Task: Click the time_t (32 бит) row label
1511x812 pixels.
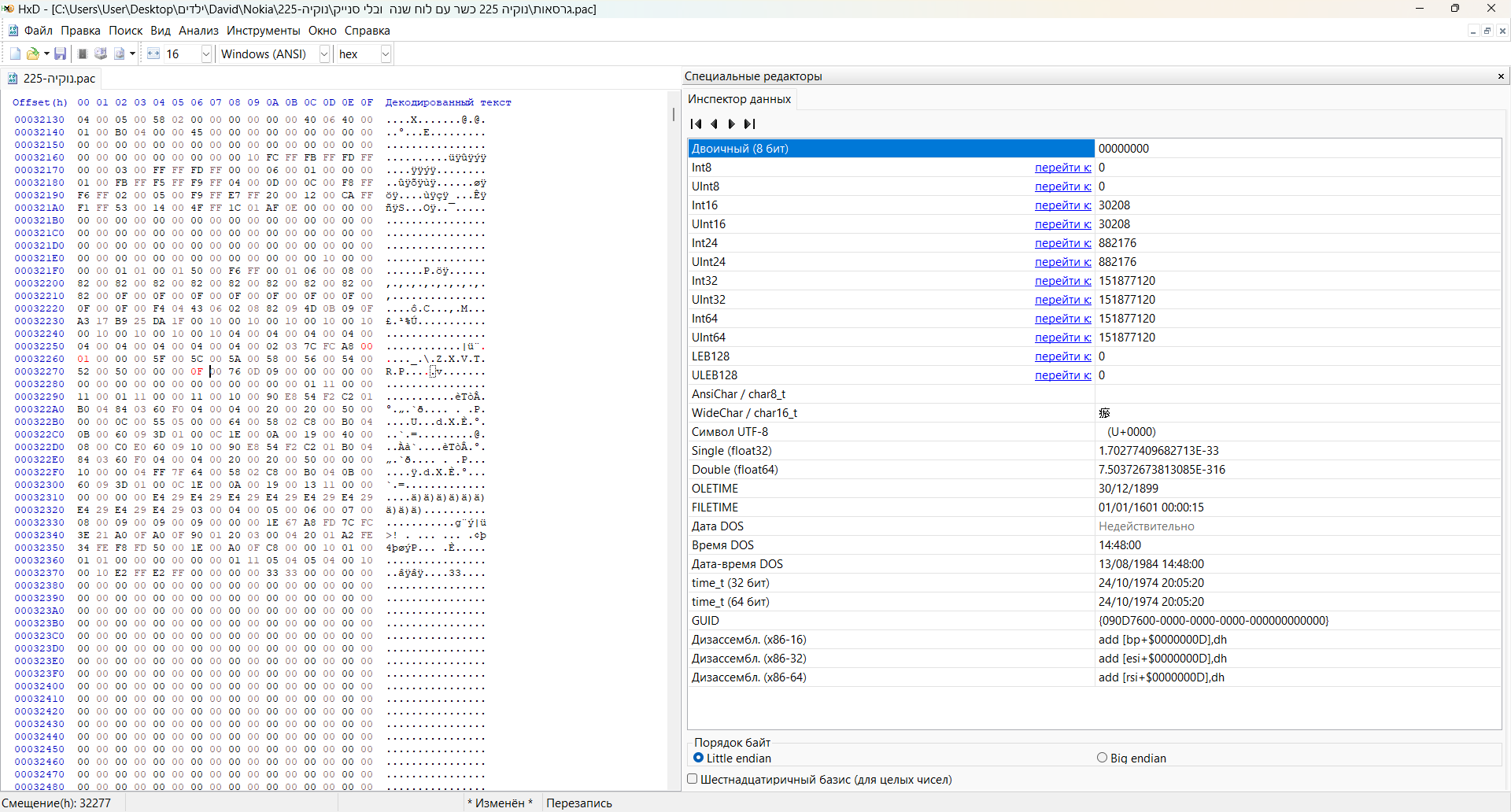Action: click(x=730, y=583)
